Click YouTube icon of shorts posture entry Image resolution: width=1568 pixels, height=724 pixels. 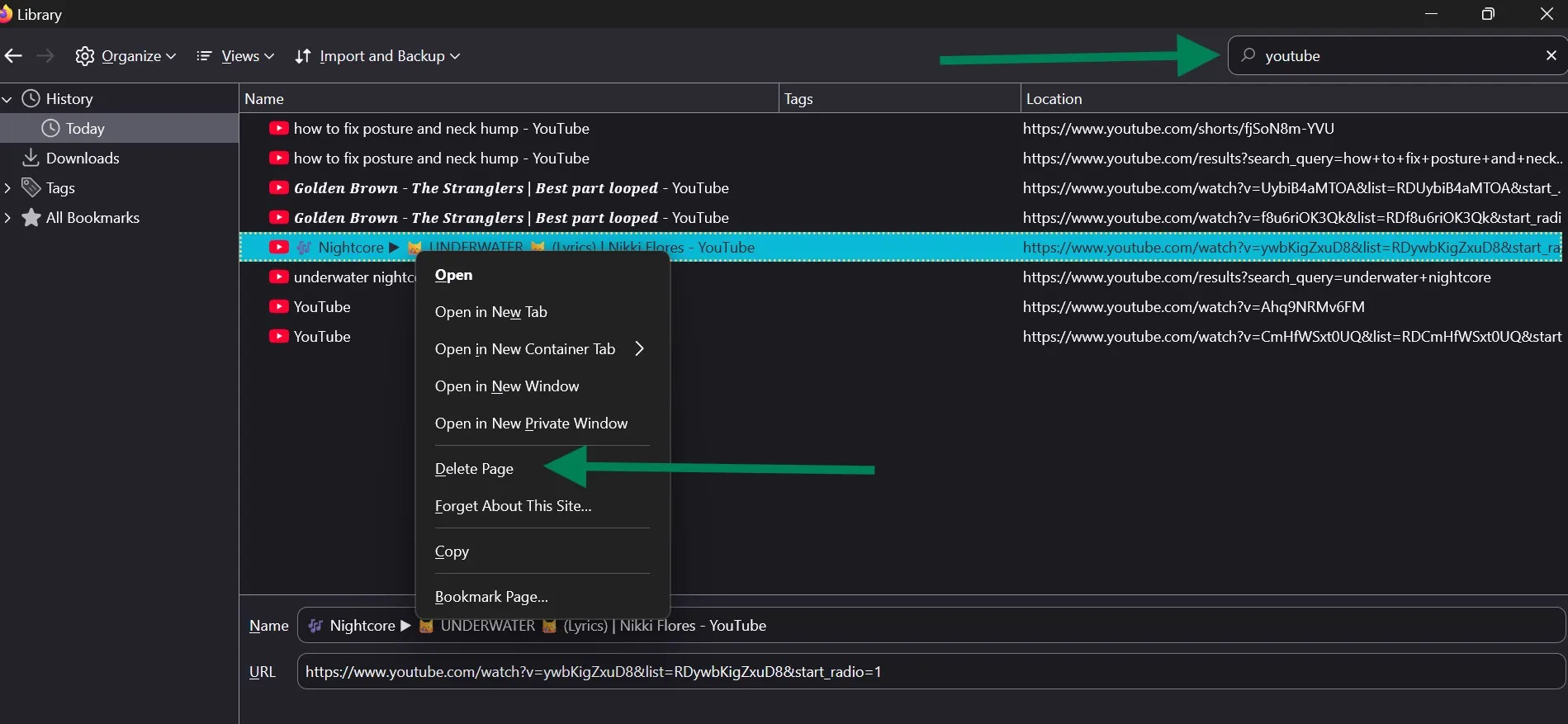279,128
